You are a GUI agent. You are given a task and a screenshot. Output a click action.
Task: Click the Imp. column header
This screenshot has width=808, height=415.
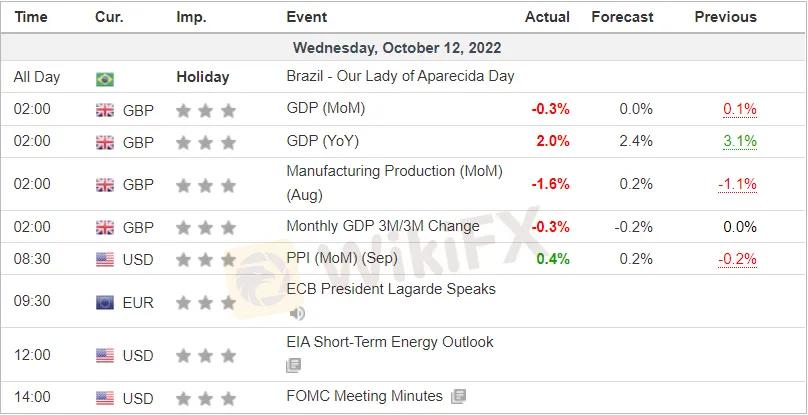click(192, 17)
